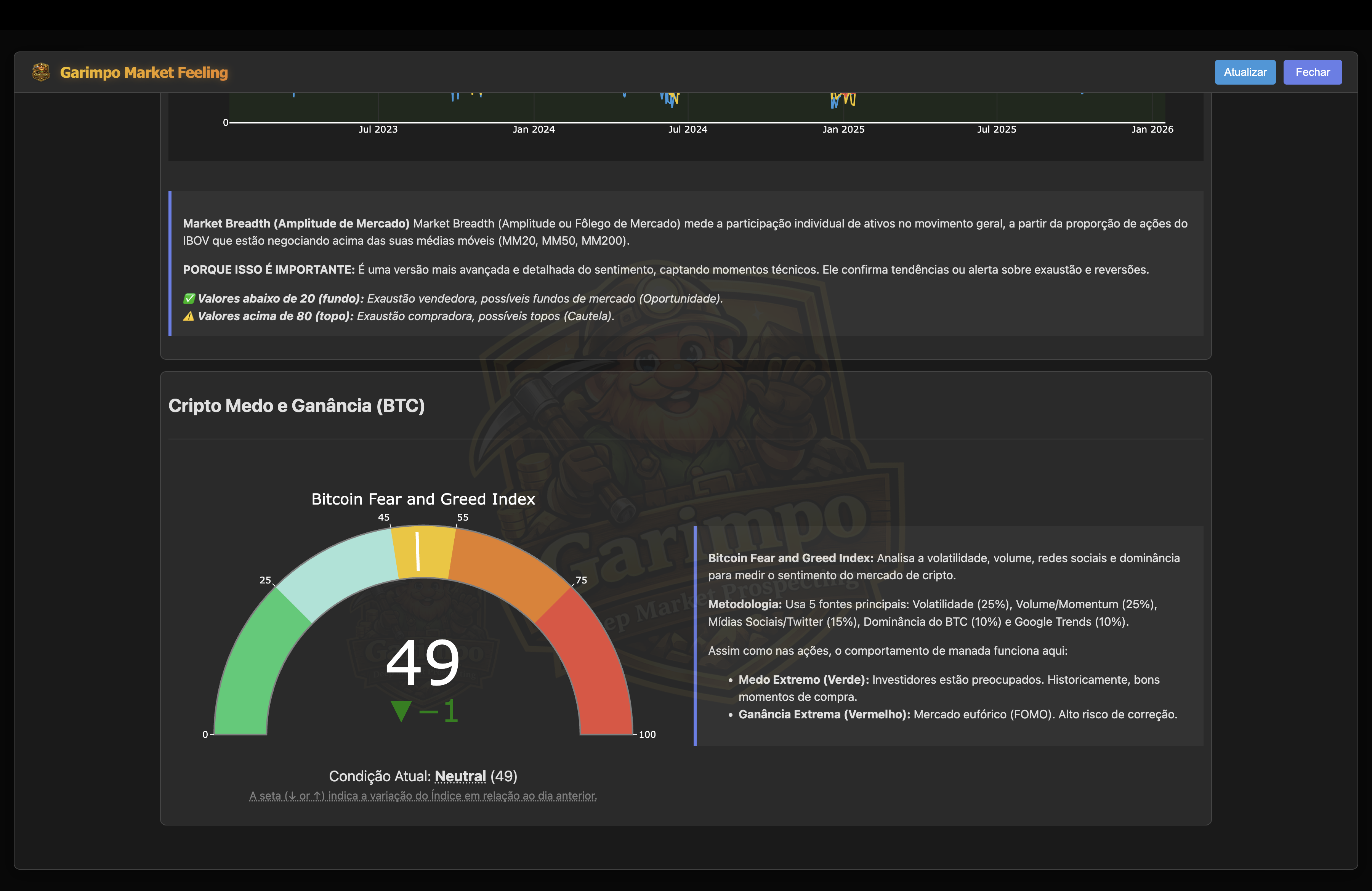Click the white gauge needle marker
The width and height of the screenshot is (1372, 891).
click(418, 551)
